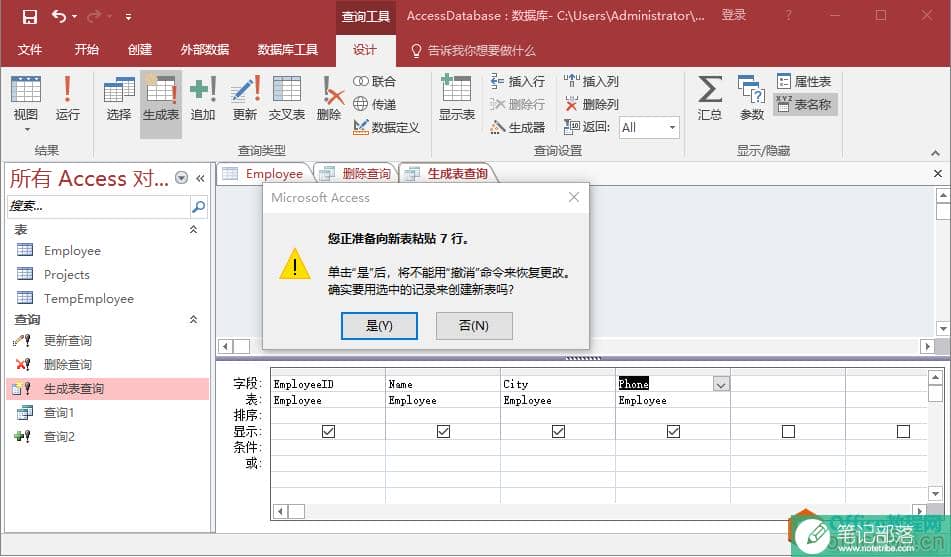The width and height of the screenshot is (951, 557).
Task: Decline with the 否(N) button
Action: (x=474, y=326)
